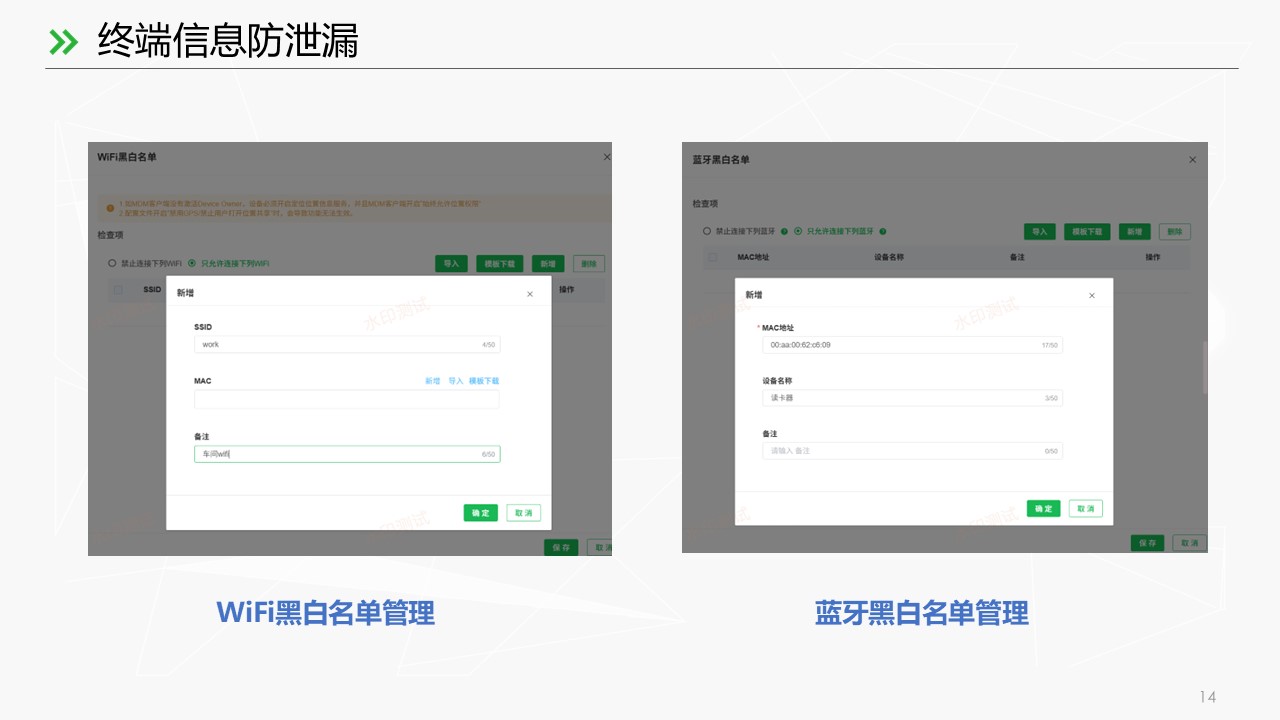The height and width of the screenshot is (720, 1280).
Task: Focus the MAC地址 field in Bluetooth dialog
Action: [911, 345]
